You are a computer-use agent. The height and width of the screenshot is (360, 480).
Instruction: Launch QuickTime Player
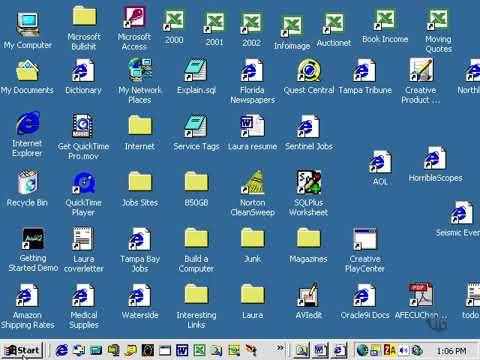(84, 183)
